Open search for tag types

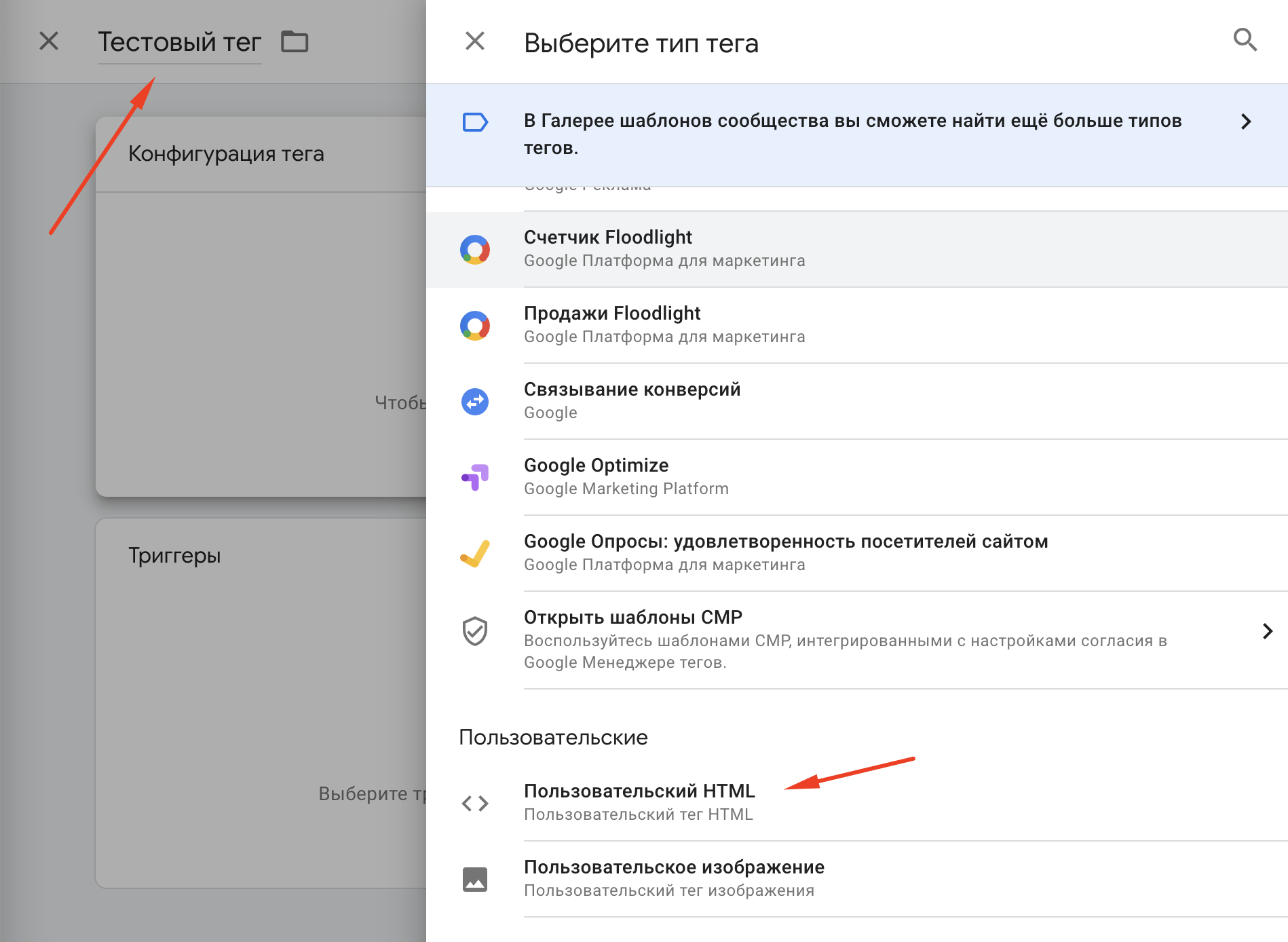click(x=1245, y=40)
